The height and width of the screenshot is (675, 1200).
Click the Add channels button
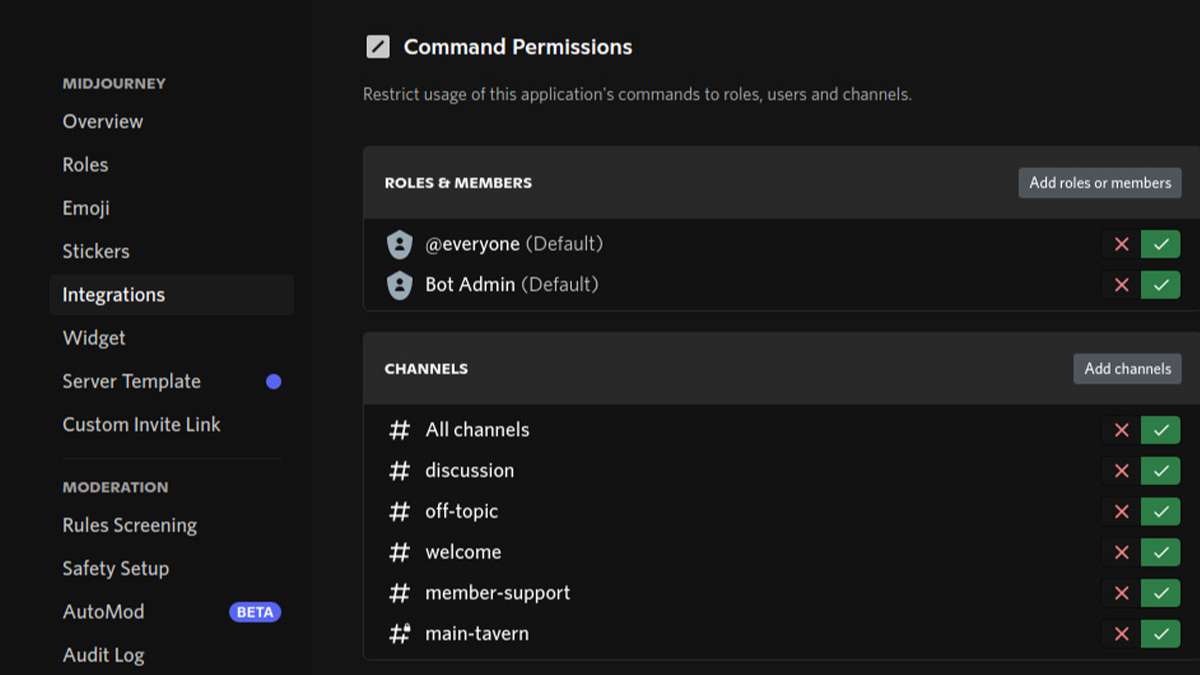coord(1127,369)
